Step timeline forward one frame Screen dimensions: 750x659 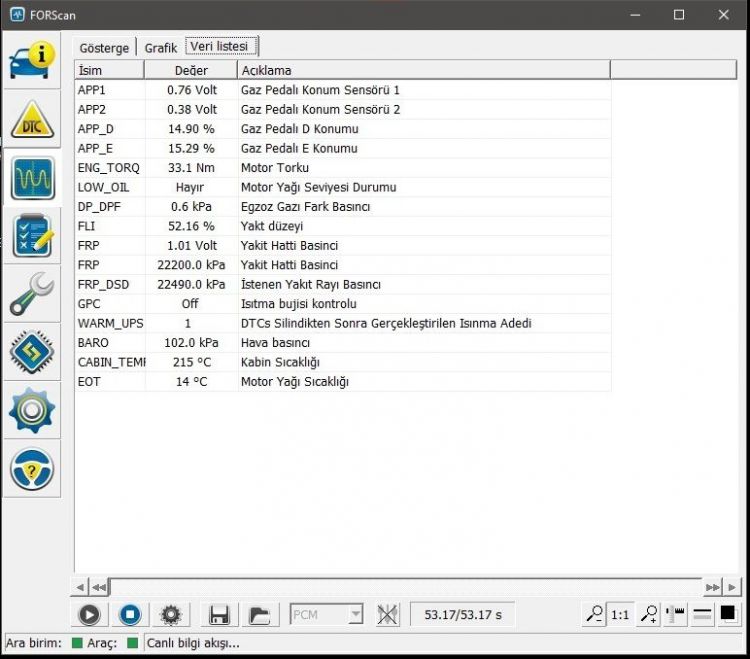coord(732,587)
